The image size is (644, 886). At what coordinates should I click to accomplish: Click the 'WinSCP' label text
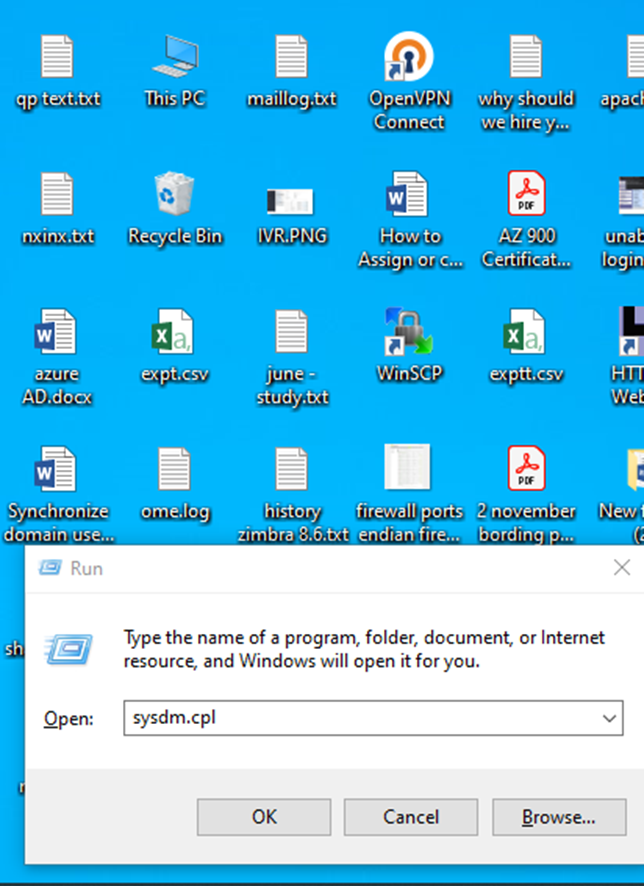pos(409,374)
